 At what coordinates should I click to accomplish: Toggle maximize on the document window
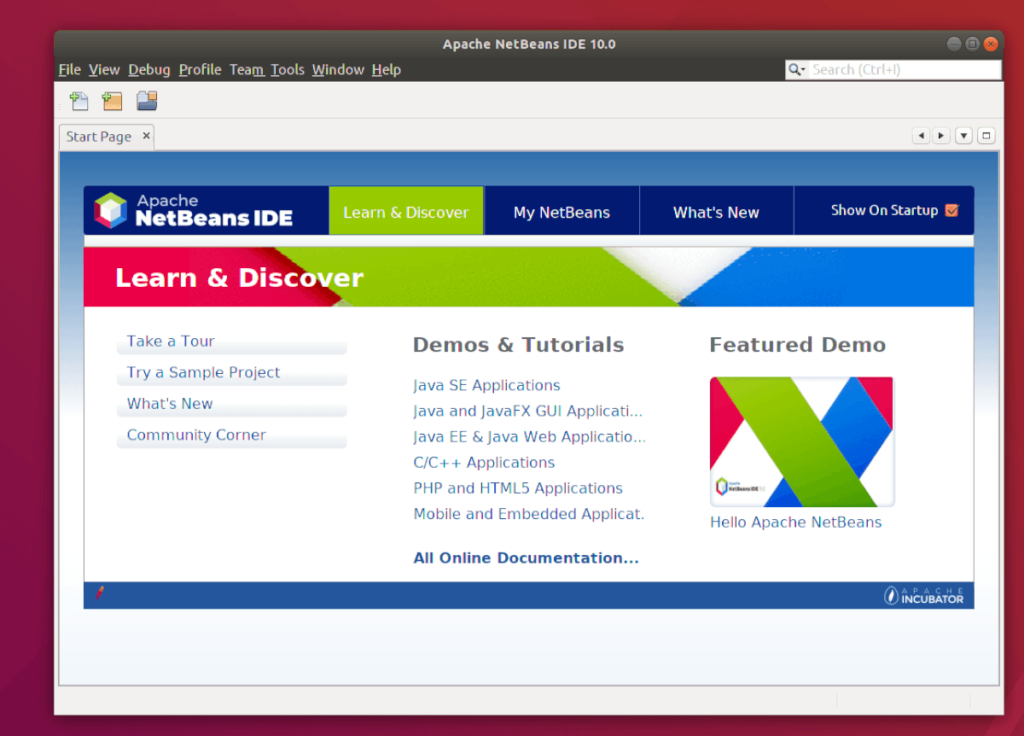tap(985, 135)
